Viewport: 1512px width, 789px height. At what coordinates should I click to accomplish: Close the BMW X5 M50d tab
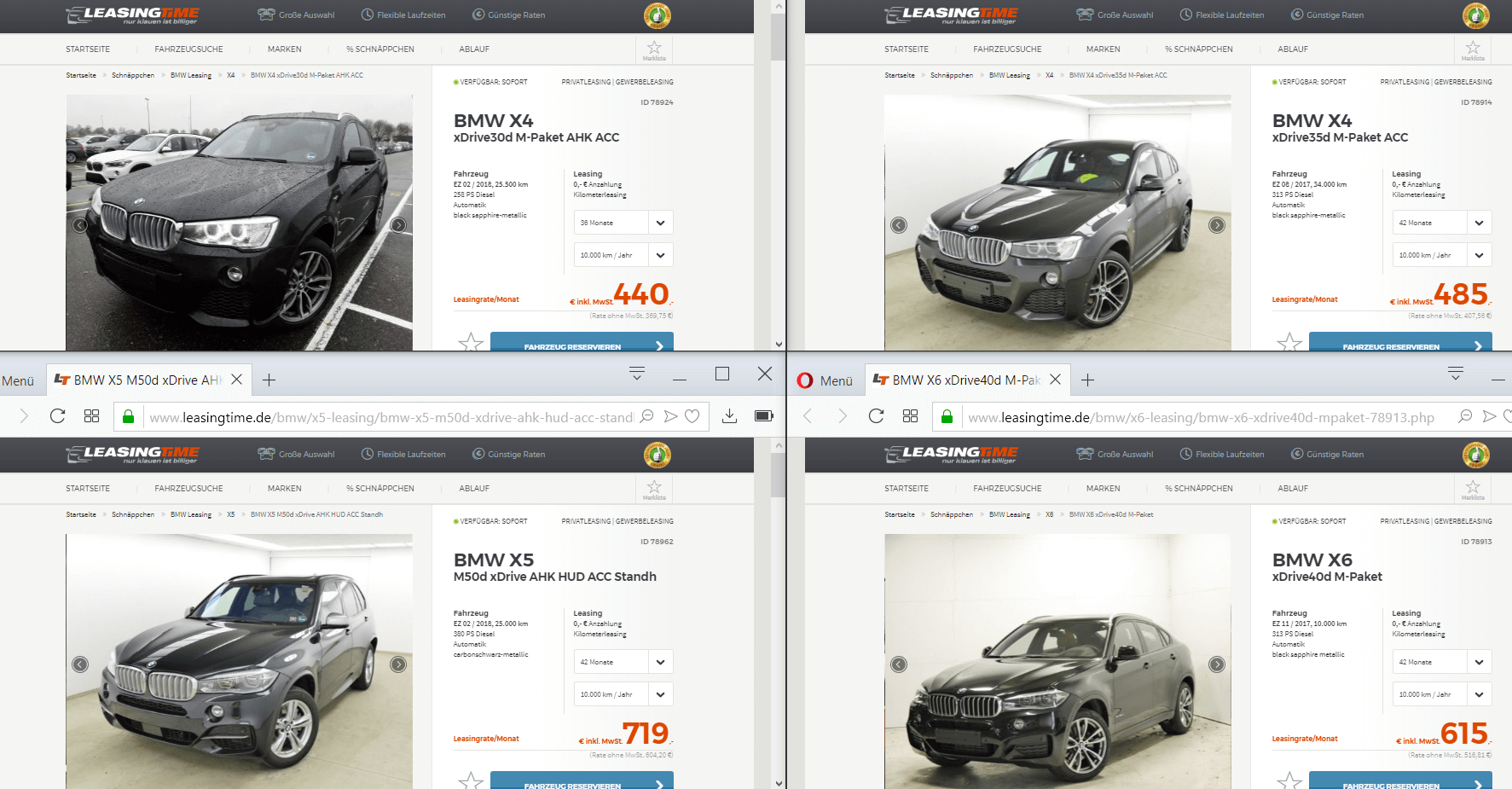(x=237, y=380)
